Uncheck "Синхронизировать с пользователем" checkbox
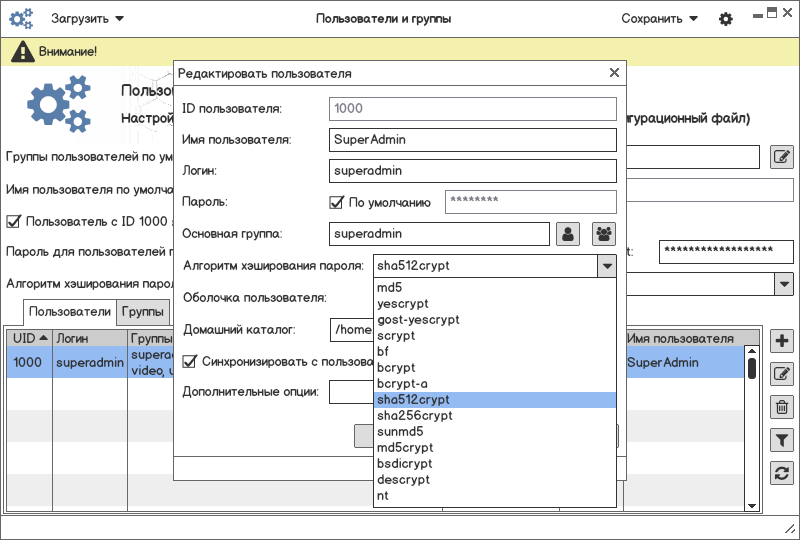 190,361
